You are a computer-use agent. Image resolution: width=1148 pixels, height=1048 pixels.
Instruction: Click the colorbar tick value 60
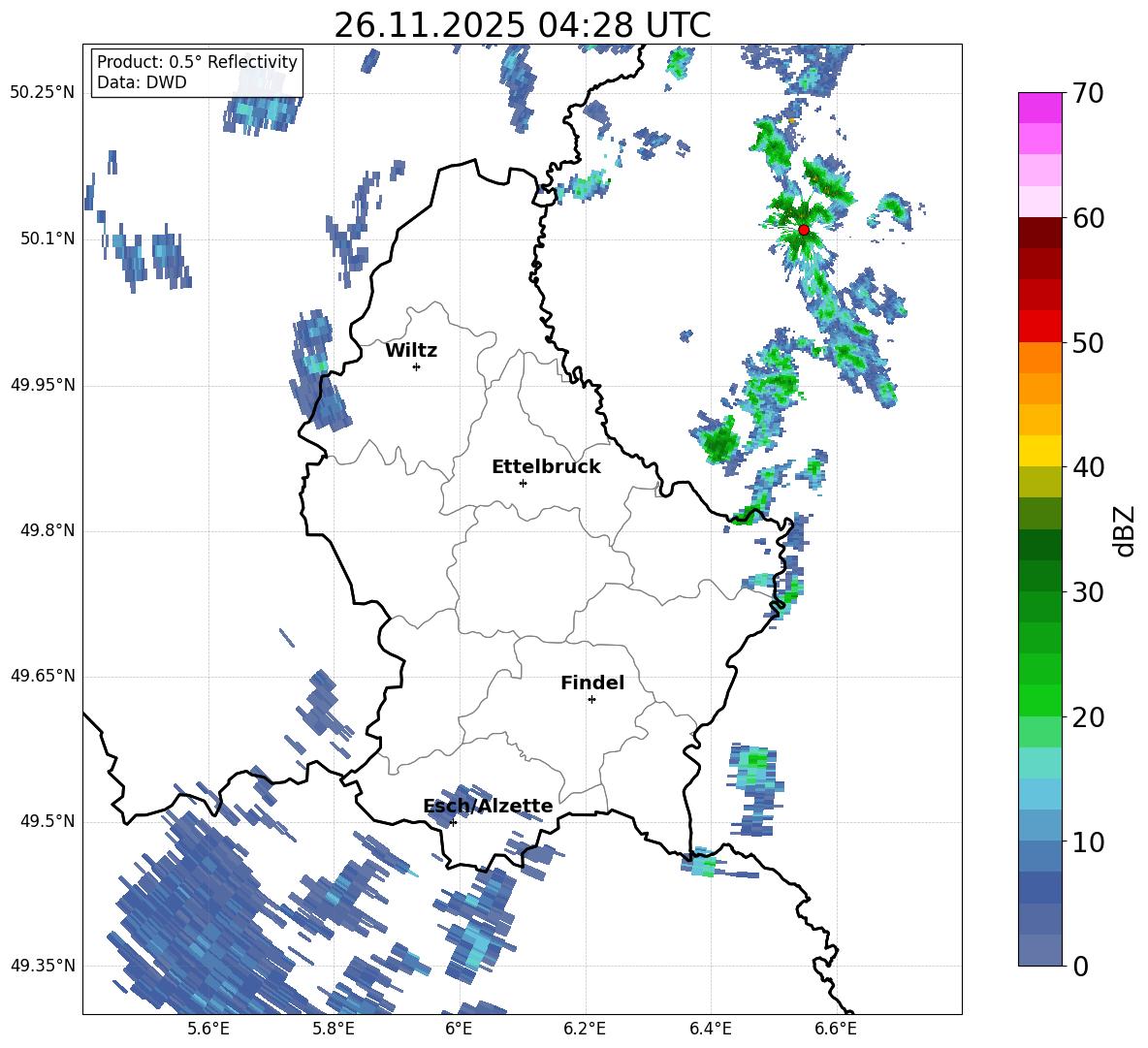coord(1088,218)
